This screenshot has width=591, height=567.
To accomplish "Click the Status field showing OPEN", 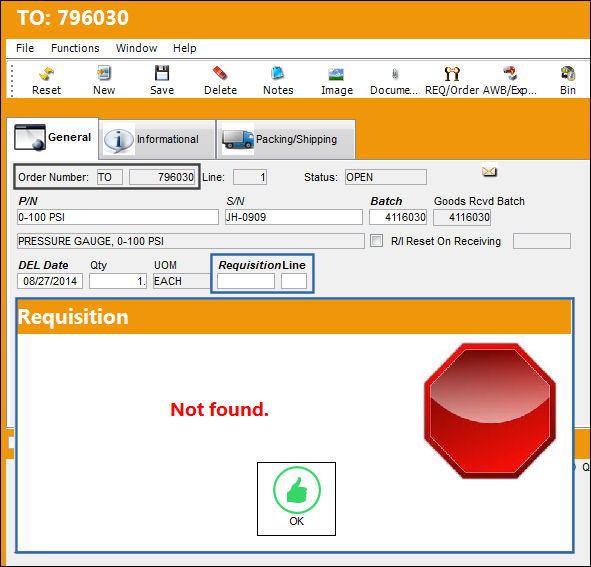I will [x=386, y=177].
